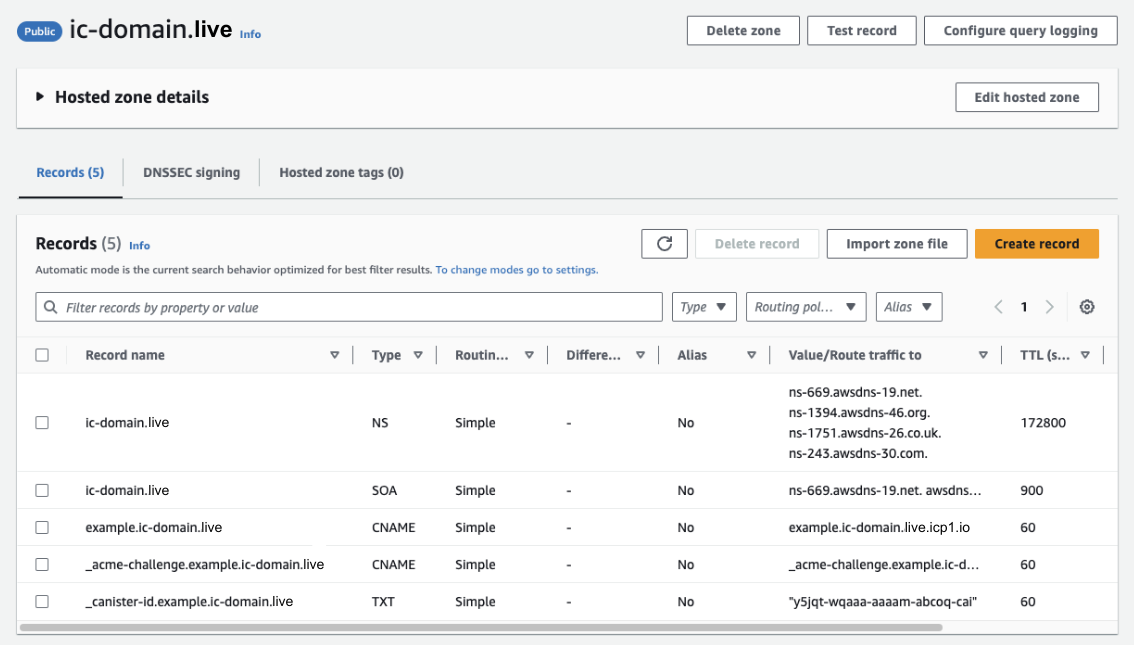The height and width of the screenshot is (645, 1134).
Task: Go to next page arrow
Action: (x=1049, y=307)
